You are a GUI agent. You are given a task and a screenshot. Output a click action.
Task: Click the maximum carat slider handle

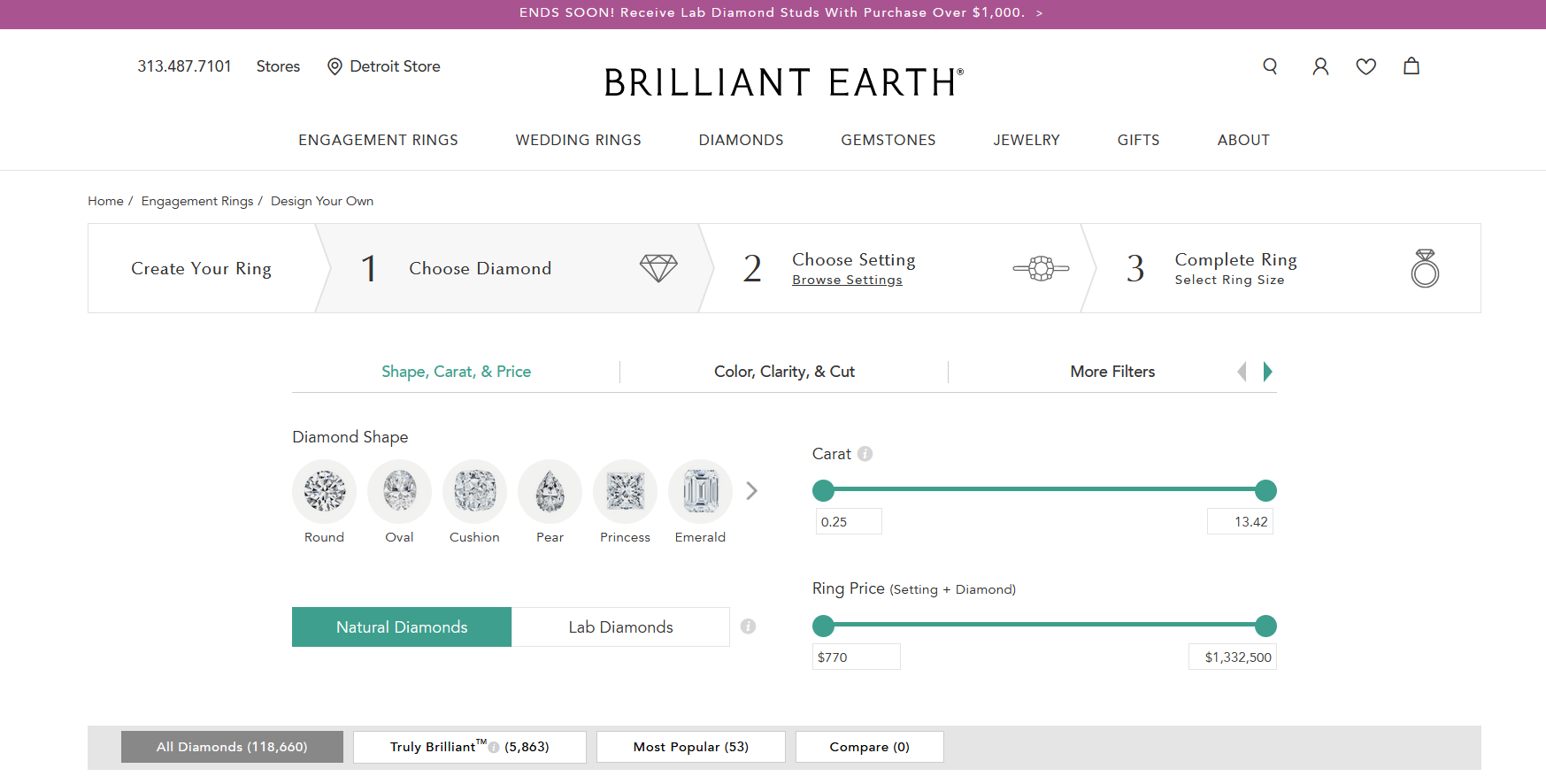(x=1265, y=490)
